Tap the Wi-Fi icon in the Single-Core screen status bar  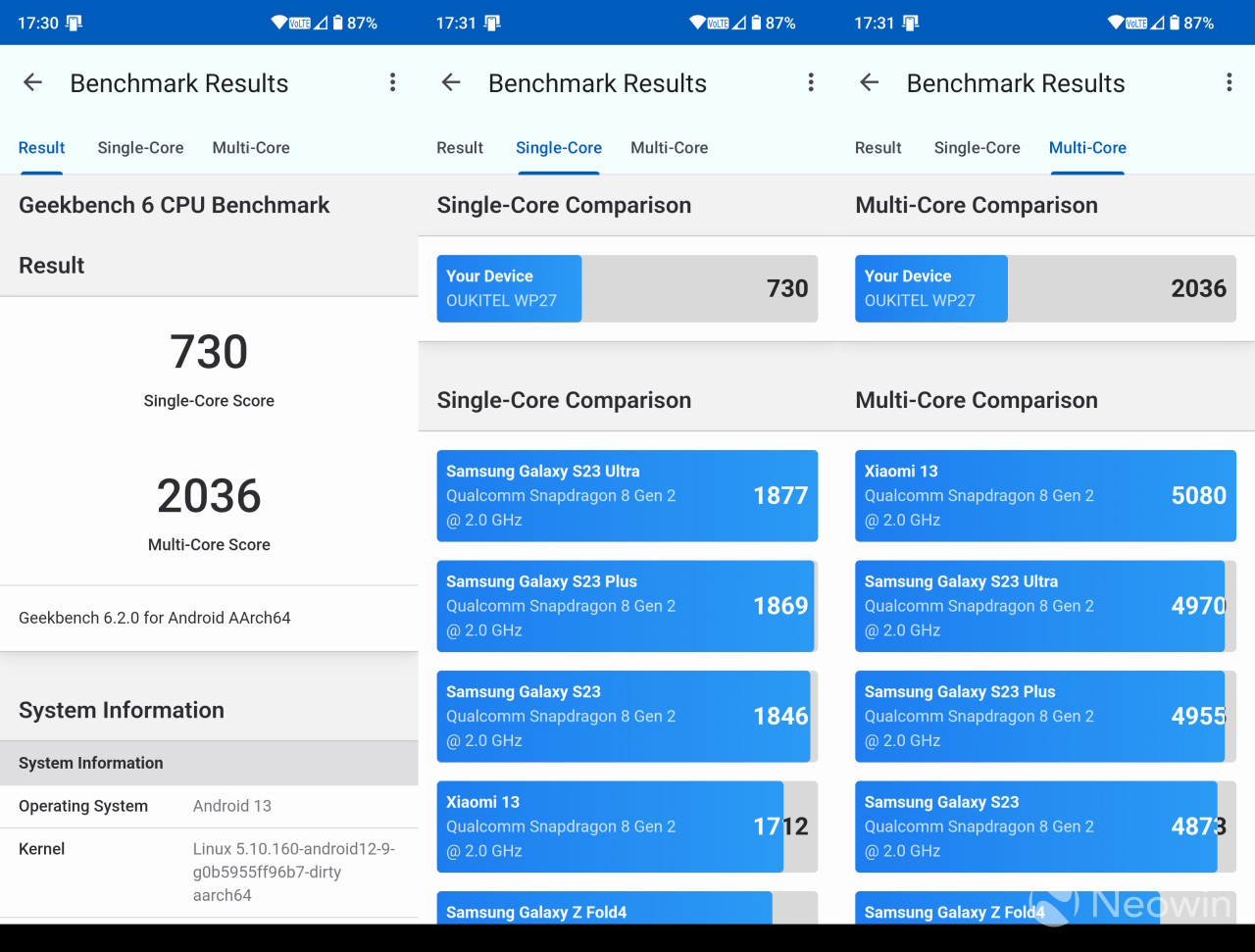[x=697, y=23]
